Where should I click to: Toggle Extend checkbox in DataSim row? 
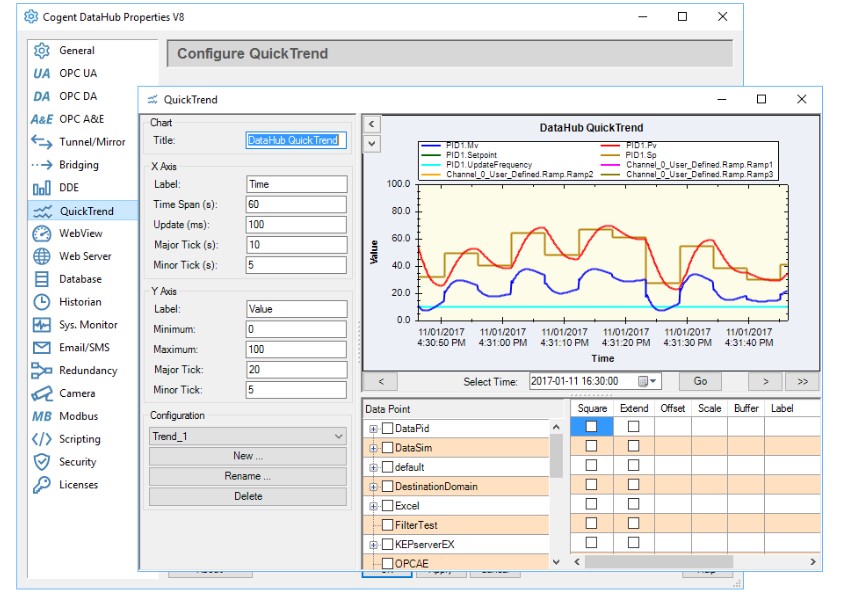[633, 446]
